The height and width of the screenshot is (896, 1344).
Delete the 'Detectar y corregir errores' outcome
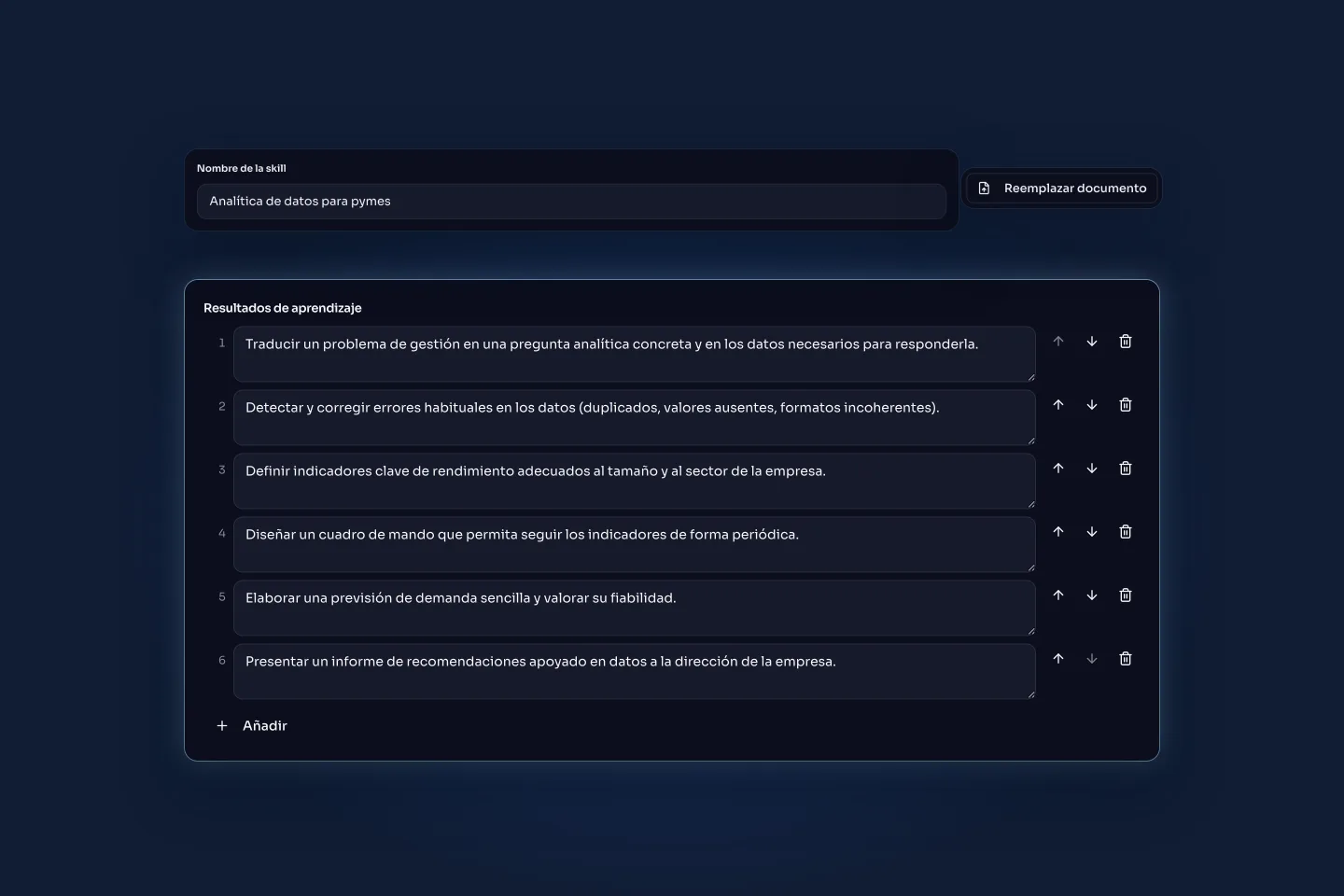(x=1126, y=405)
